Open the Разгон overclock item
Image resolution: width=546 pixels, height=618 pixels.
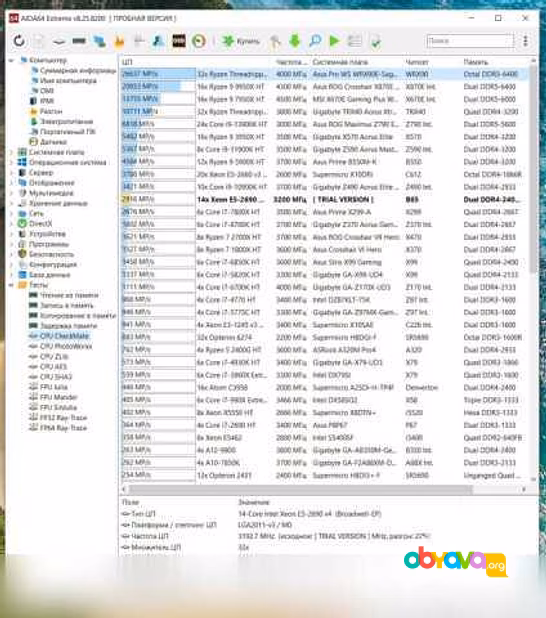click(x=51, y=111)
